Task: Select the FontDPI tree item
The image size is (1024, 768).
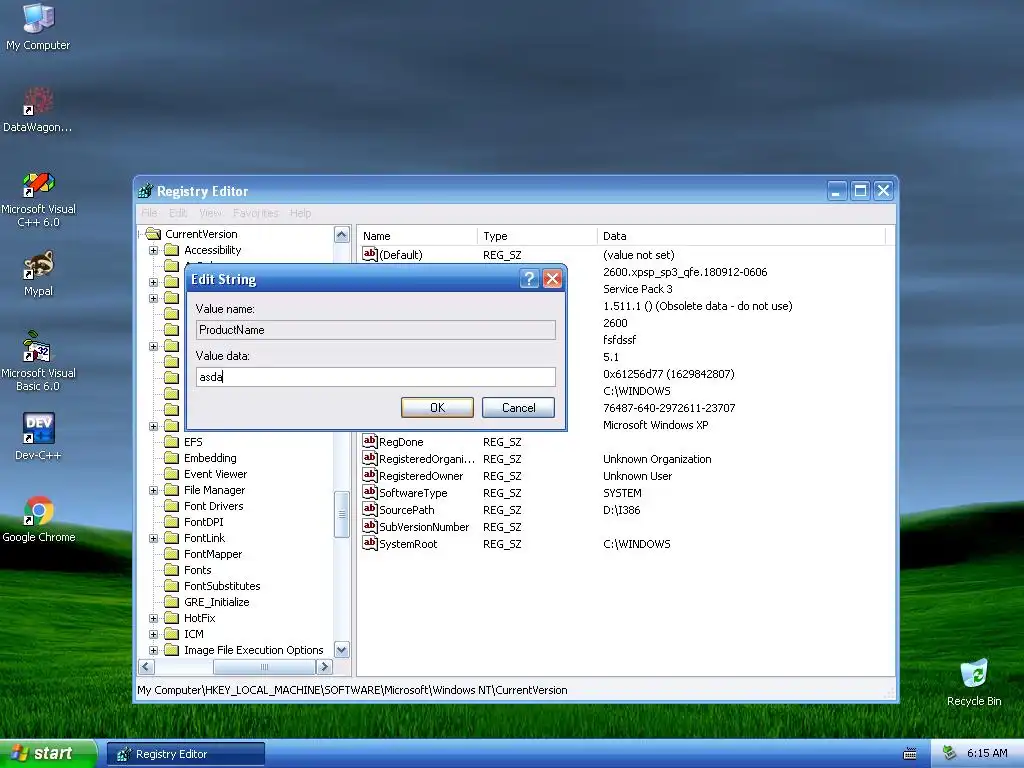Action: [204, 522]
